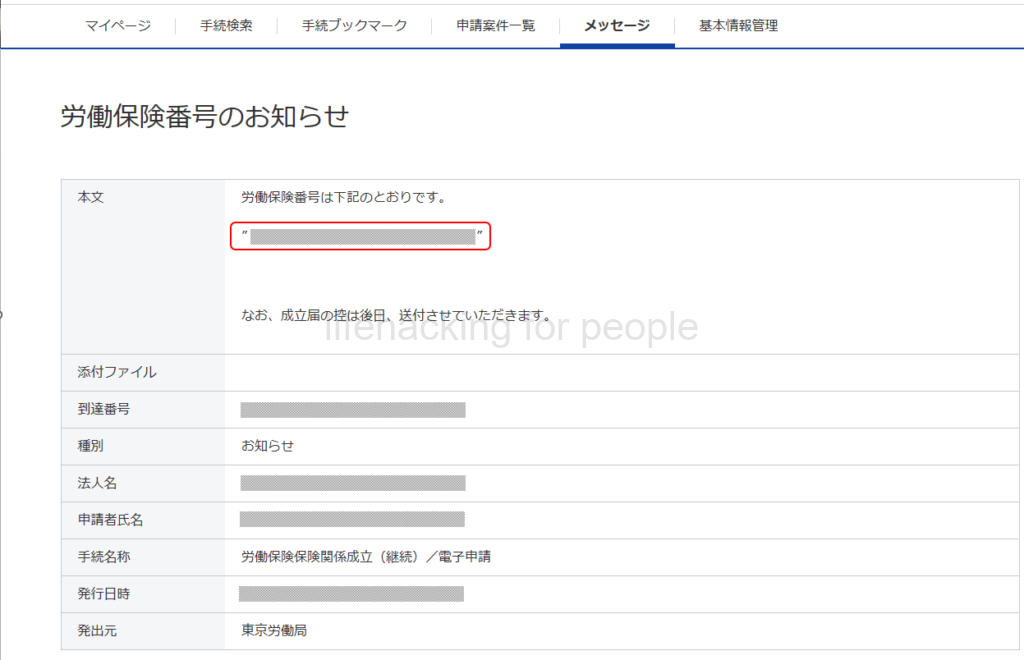Screen dimensions: 1024x660
Task: Go to the 手続ブックマーク tab
Action: click(354, 26)
